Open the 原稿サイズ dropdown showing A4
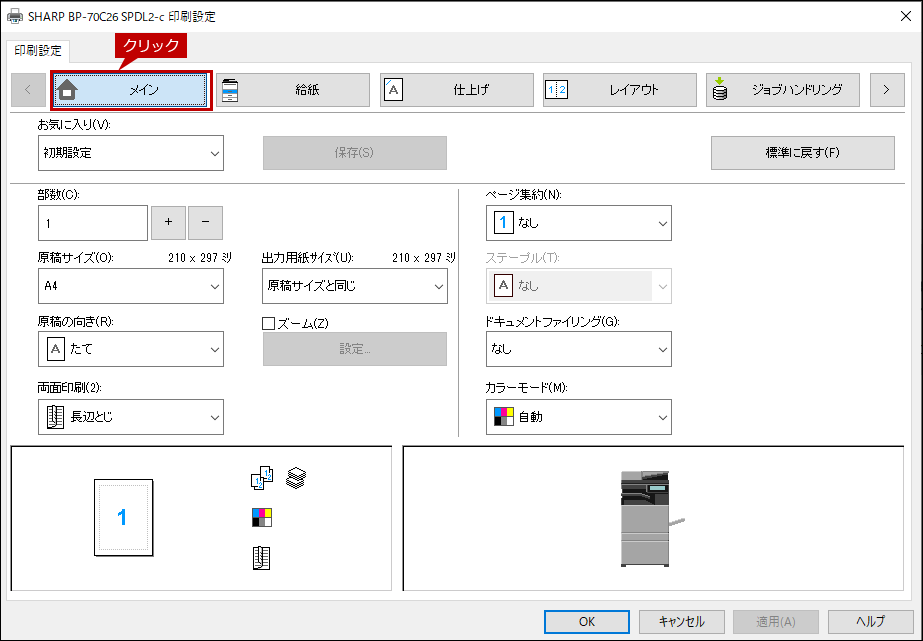 coord(131,286)
